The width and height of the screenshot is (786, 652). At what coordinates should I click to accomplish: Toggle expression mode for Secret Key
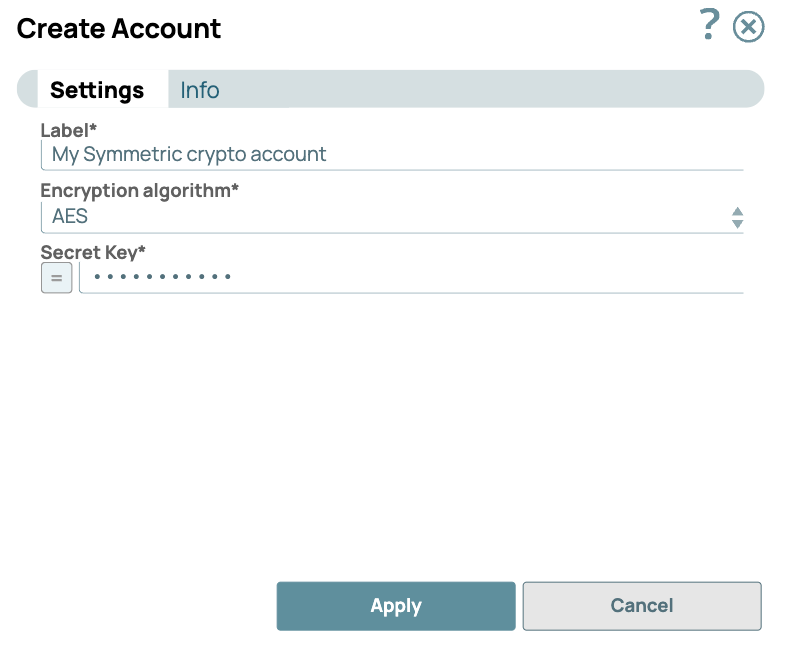tap(56, 277)
